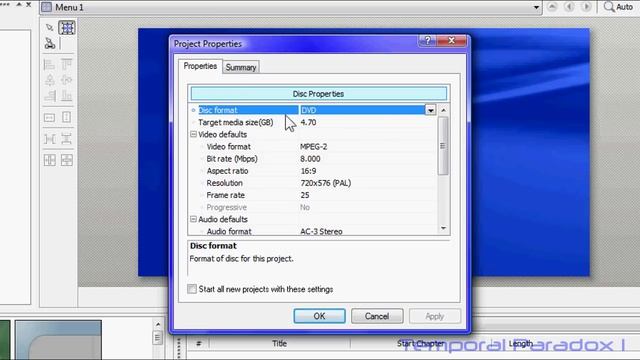Click the go to parent up arrow
The width and height of the screenshot is (640, 360).
[x=552, y=7]
